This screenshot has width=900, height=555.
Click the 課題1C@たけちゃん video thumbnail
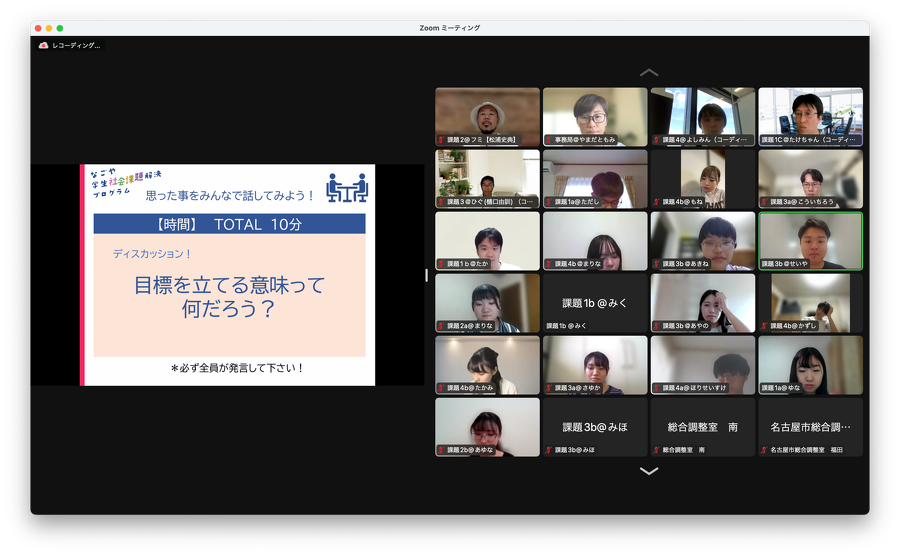coord(810,116)
